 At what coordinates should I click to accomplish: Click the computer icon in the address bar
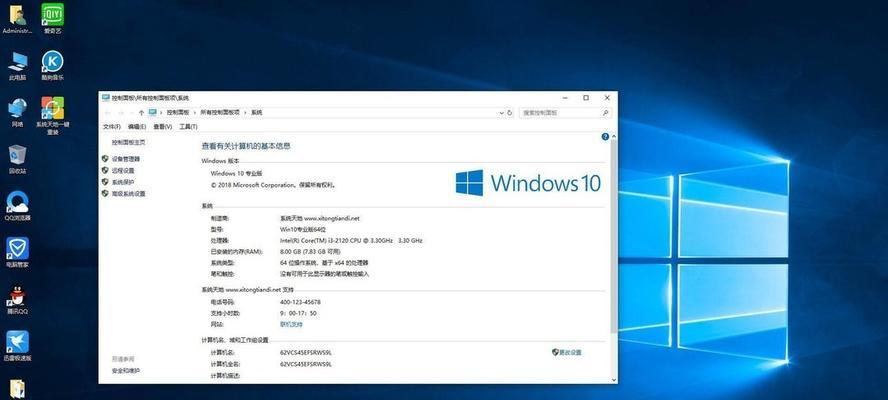point(153,112)
